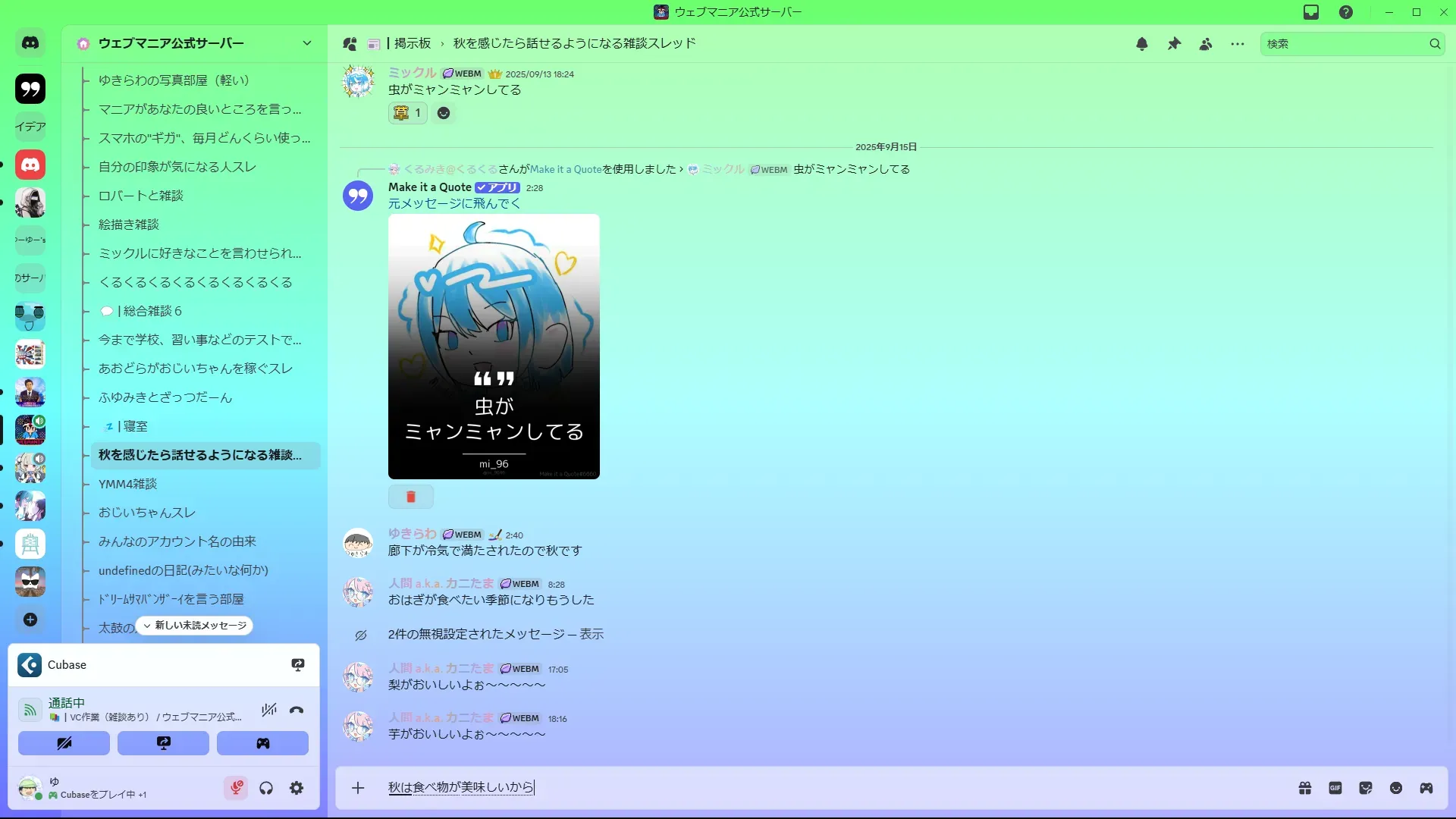Toggle the camera on
The width and height of the screenshot is (1456, 819).
(x=64, y=743)
